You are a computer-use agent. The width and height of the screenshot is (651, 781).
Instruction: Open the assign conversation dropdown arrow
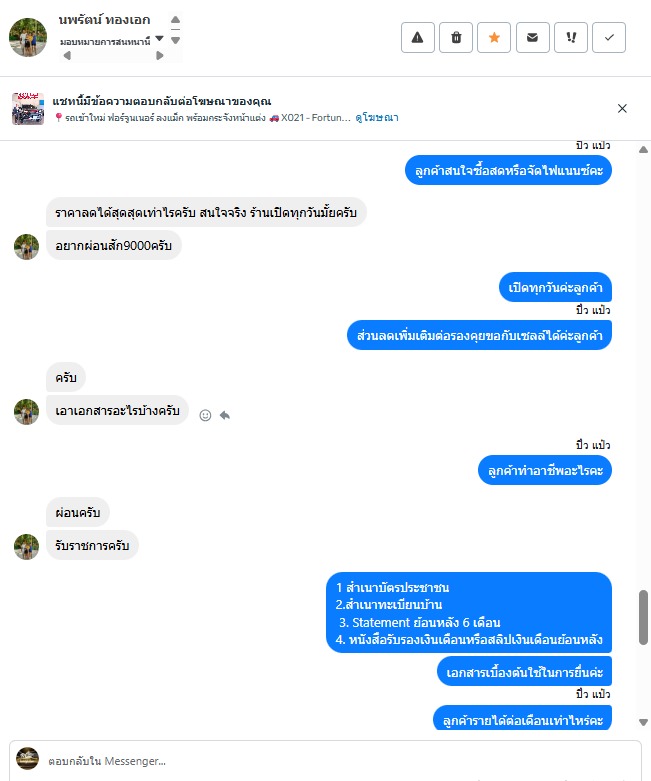[x=159, y=38]
